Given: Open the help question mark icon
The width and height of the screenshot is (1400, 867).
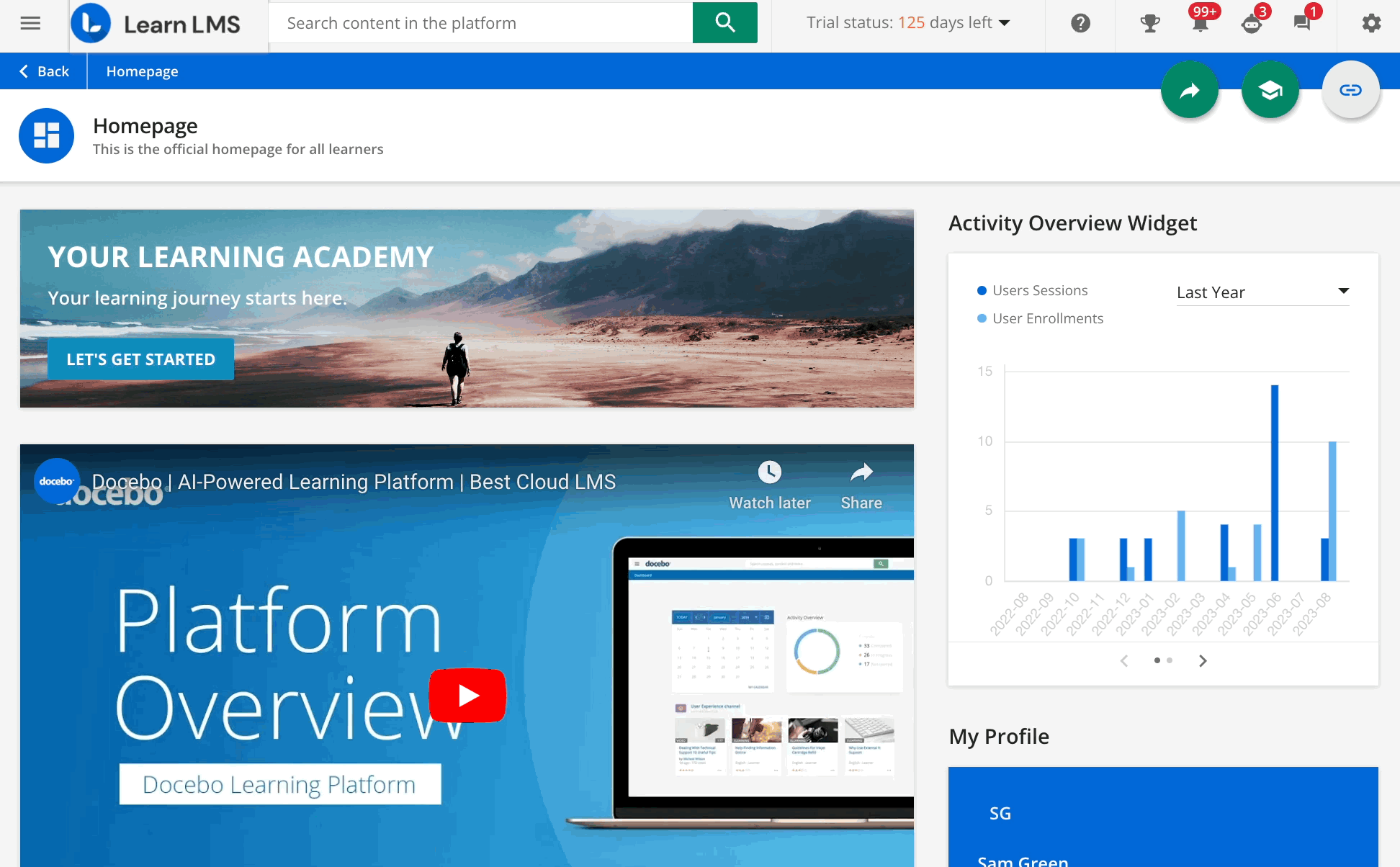Looking at the screenshot, I should tap(1080, 24).
